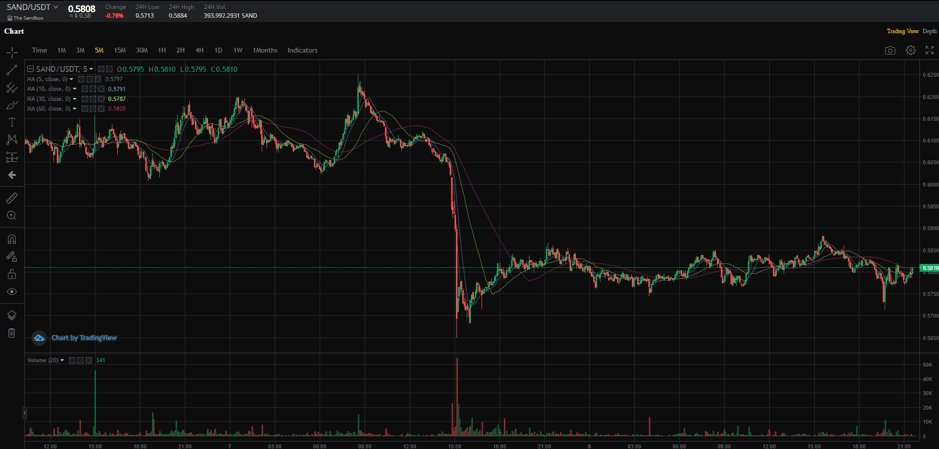Toggle visibility of all drawings with eye icon
Viewport: 939px width, 449px height.
tap(12, 292)
